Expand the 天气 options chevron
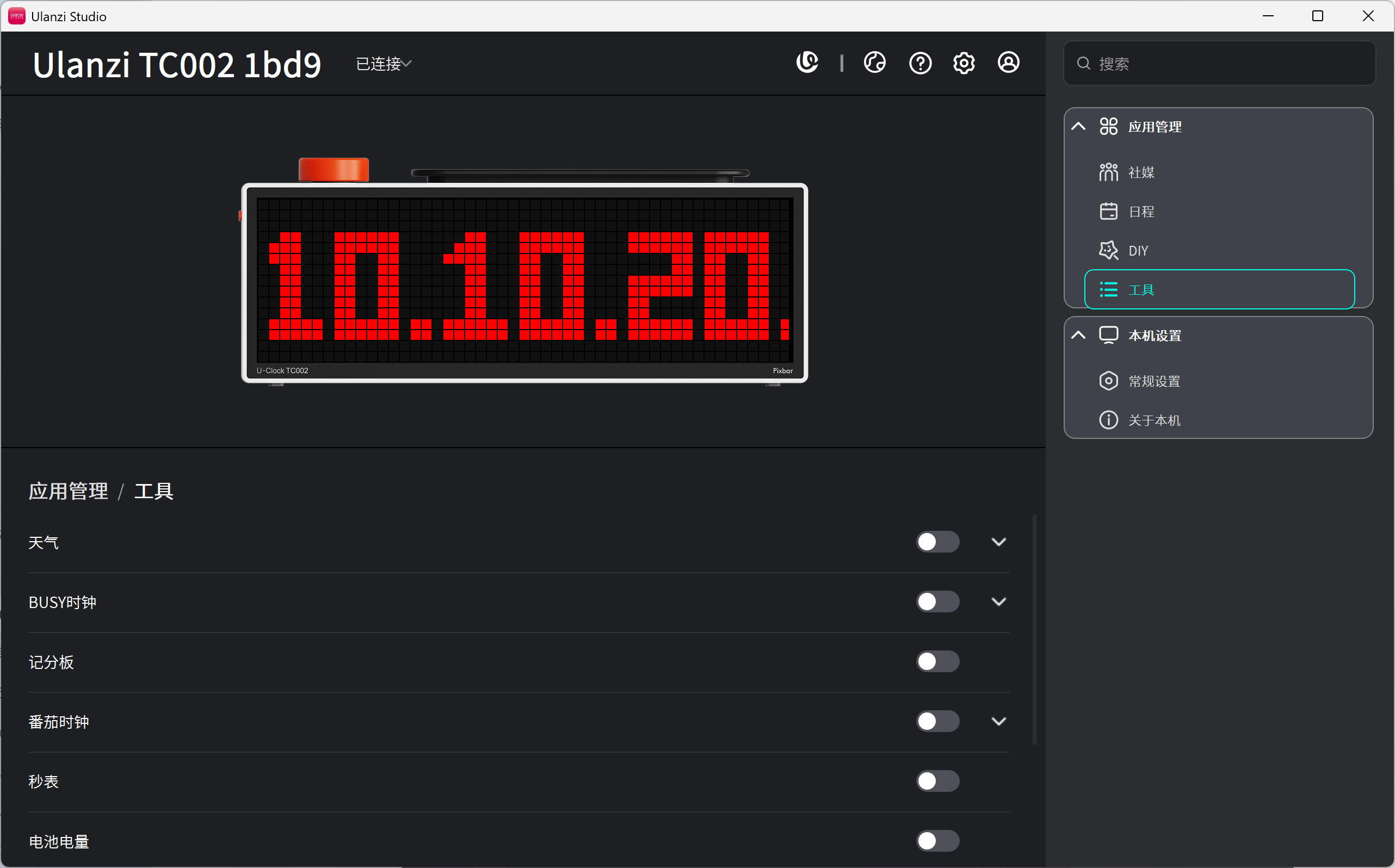Image resolution: width=1395 pixels, height=868 pixels. pyautogui.click(x=999, y=542)
